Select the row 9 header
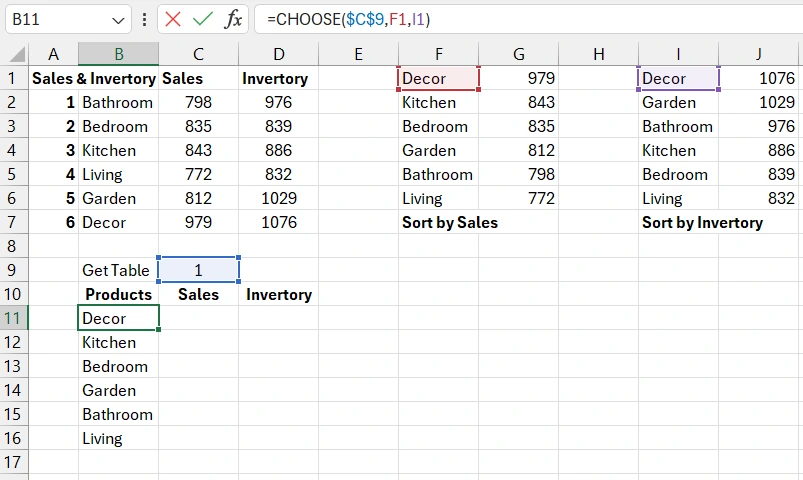This screenshot has height=480, width=803. click(x=14, y=270)
